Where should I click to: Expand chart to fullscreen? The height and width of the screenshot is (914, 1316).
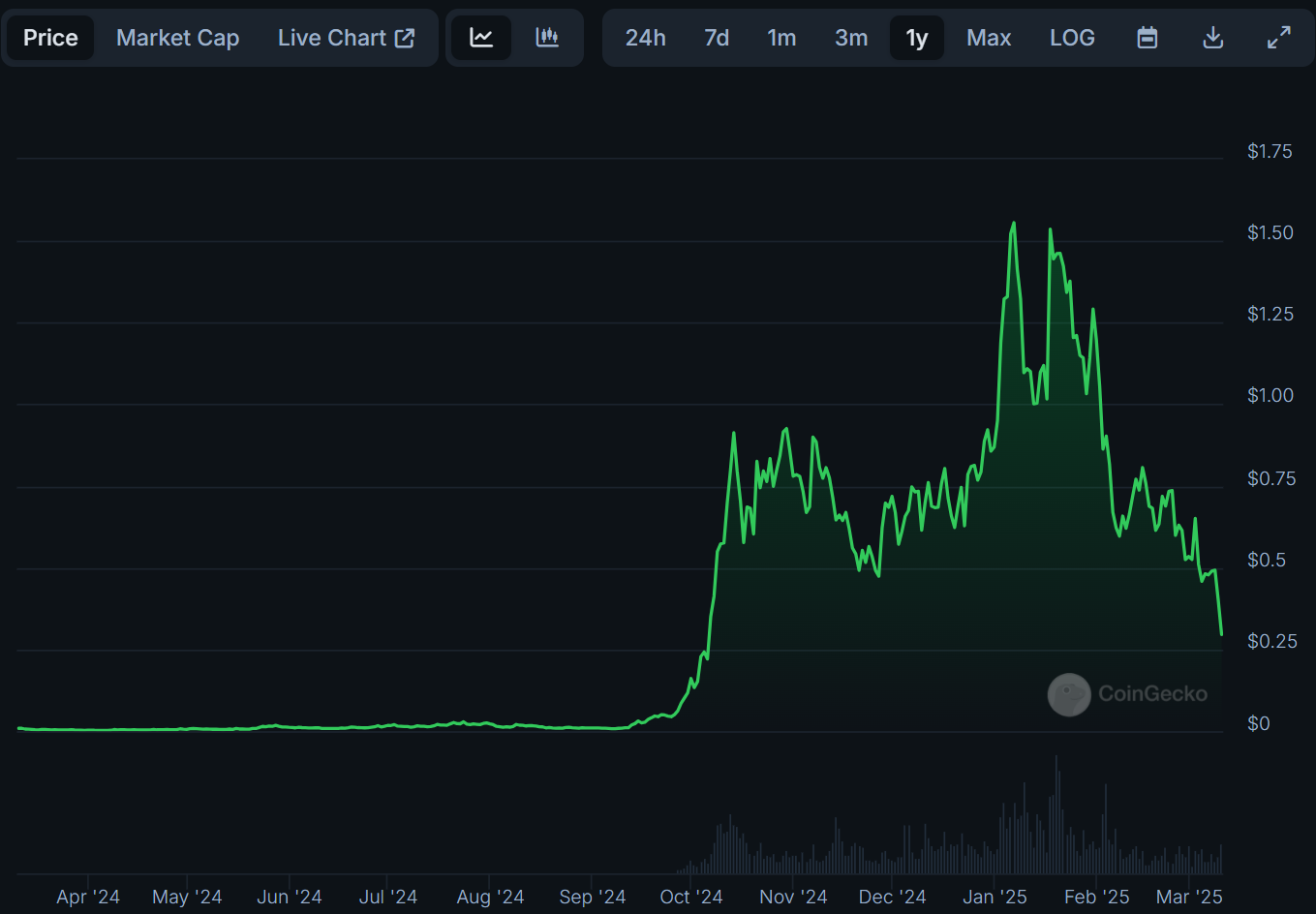pyautogui.click(x=1279, y=38)
